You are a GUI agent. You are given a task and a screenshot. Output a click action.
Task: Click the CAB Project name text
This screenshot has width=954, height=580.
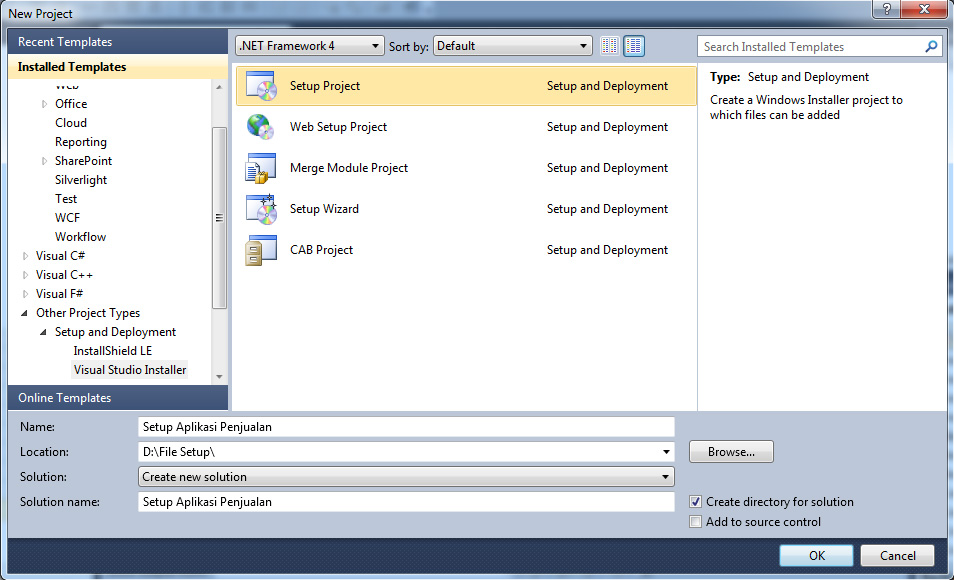click(321, 250)
